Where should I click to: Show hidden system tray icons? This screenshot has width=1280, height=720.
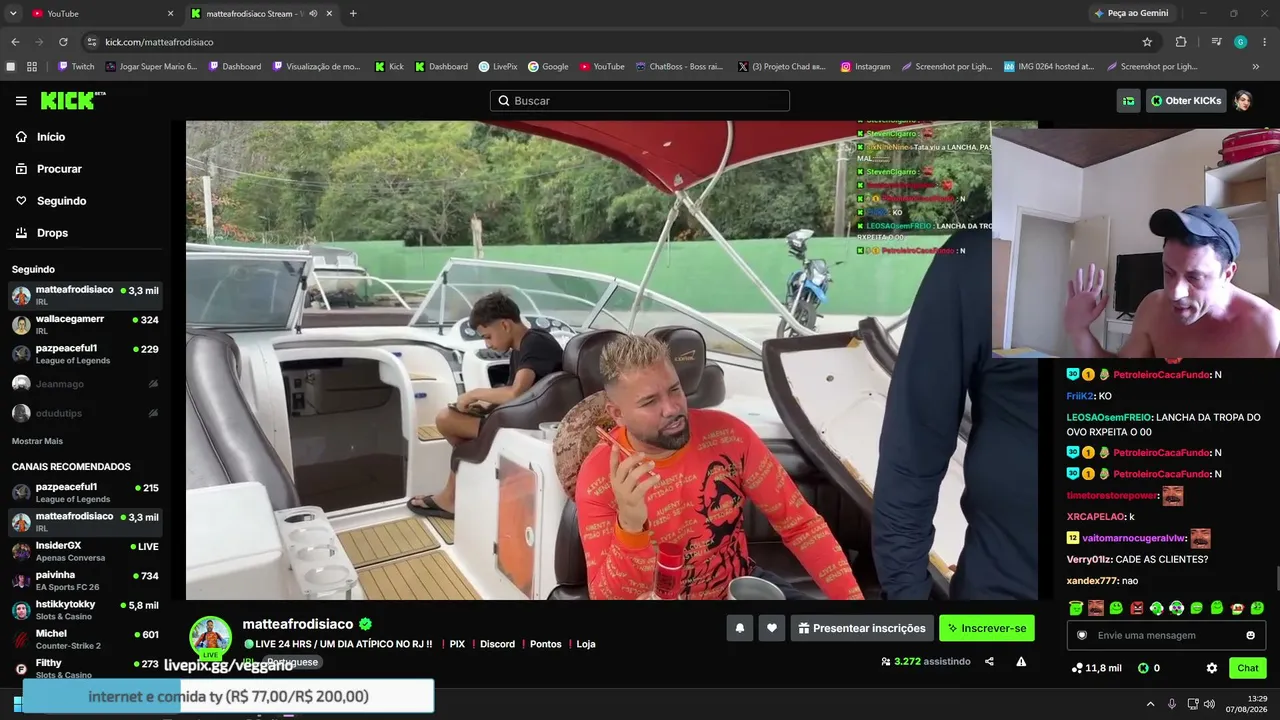click(x=1150, y=704)
